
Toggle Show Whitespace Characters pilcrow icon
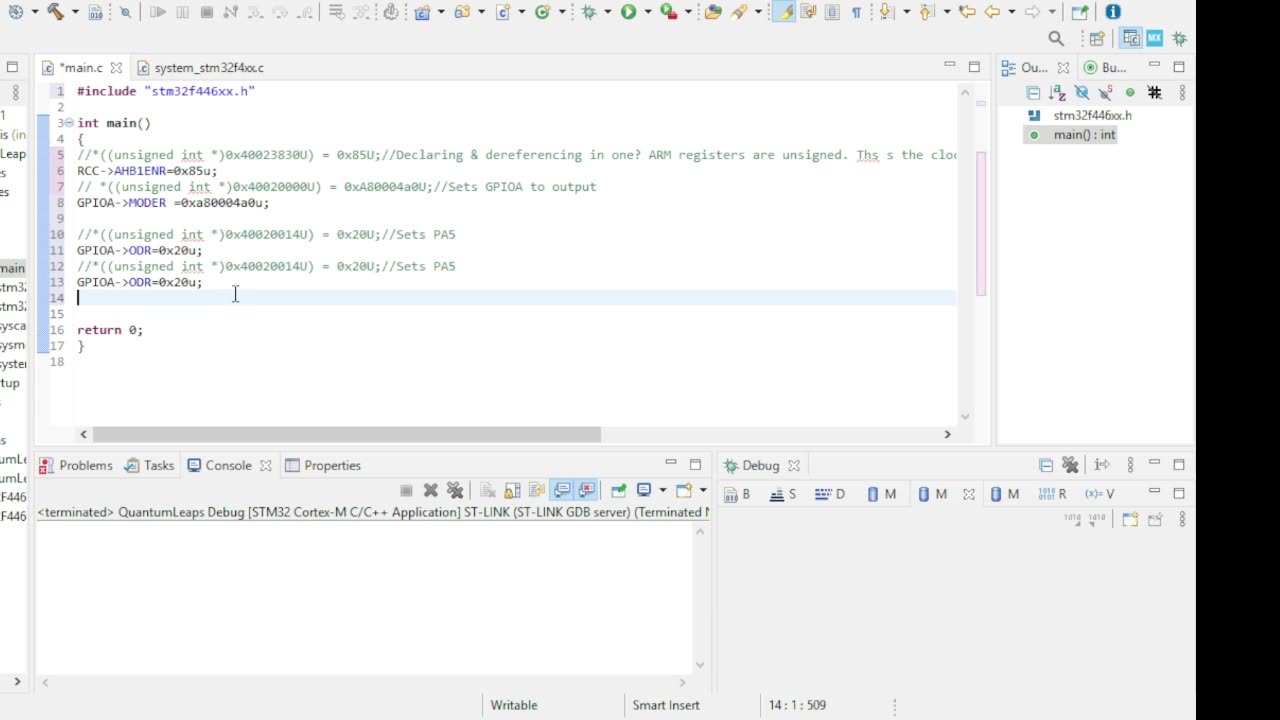click(856, 12)
